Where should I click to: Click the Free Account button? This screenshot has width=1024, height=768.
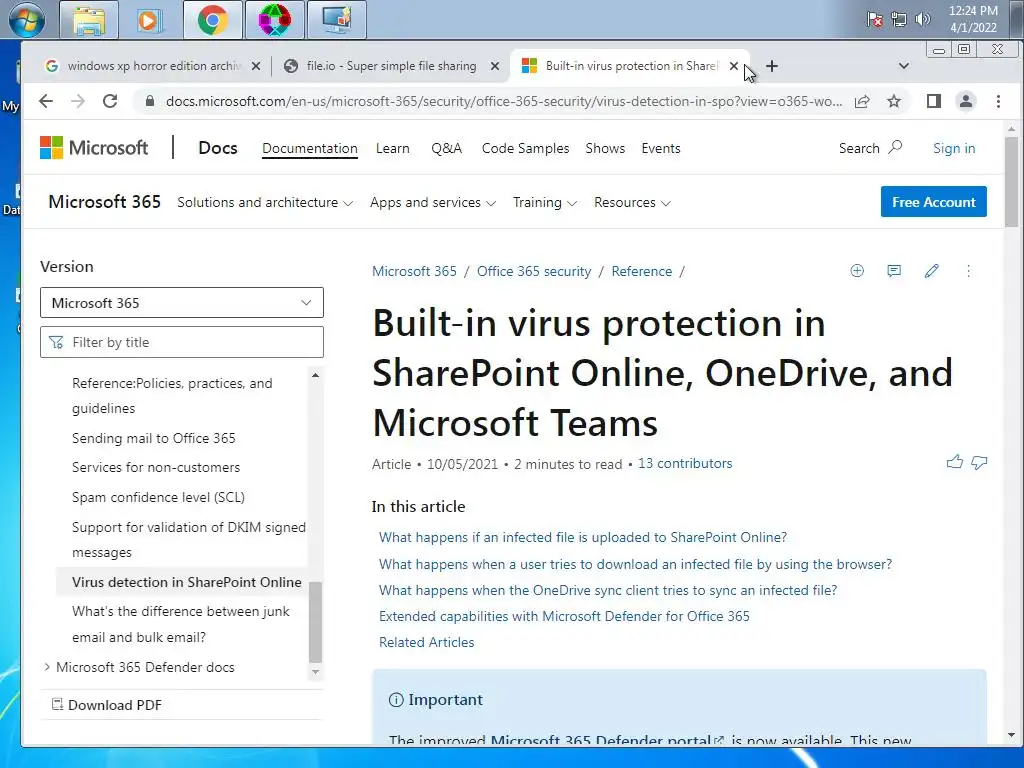933,202
